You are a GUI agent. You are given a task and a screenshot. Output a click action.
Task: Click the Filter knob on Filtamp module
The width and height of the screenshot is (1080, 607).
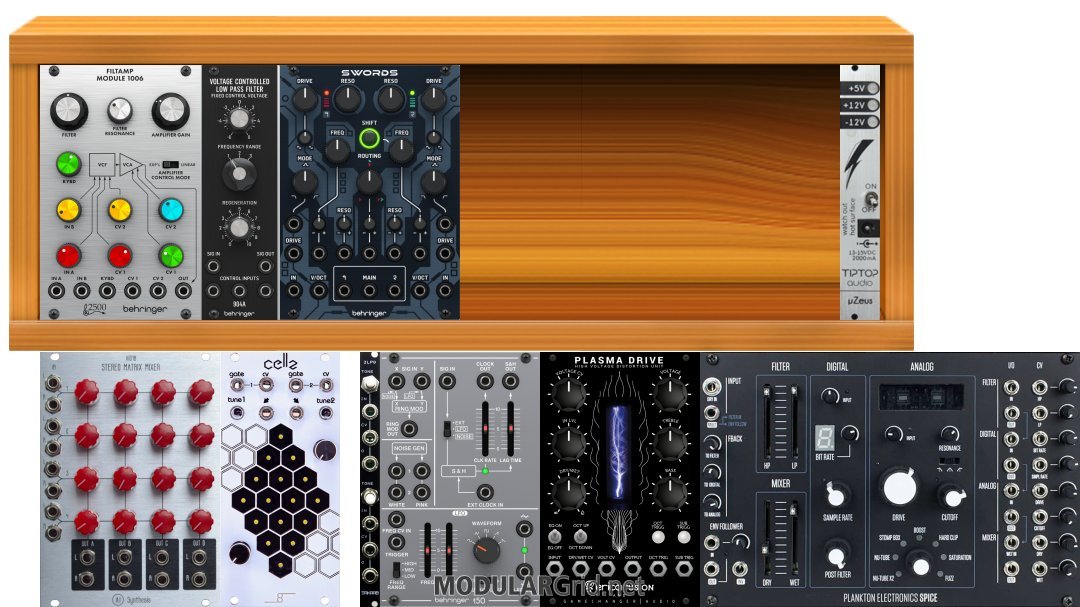pyautogui.click(x=69, y=111)
